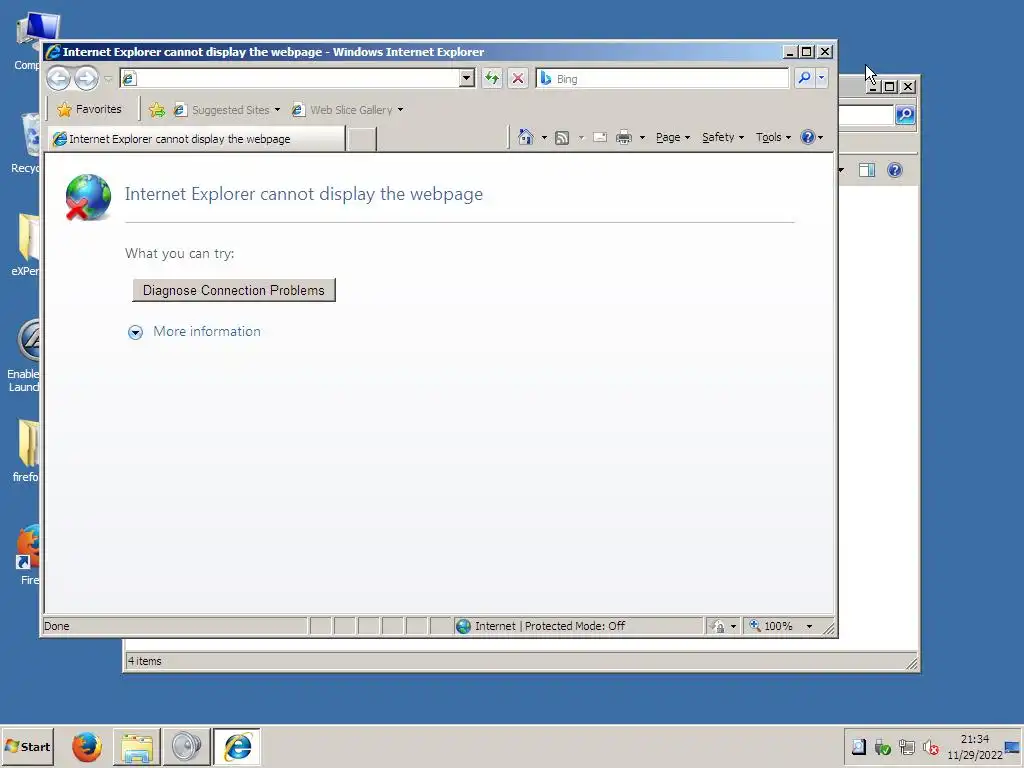Add current page to Favorites bar icon
The image size is (1024, 768).
pos(157,110)
